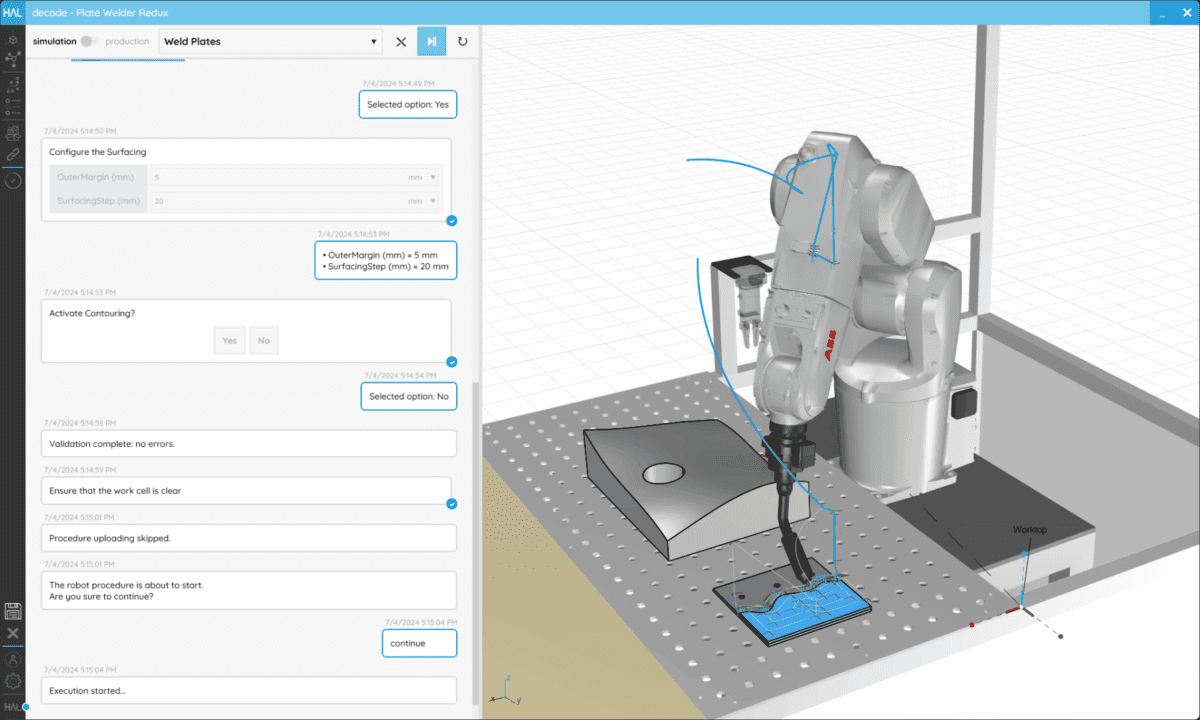Click the chain link connection icon

tap(13, 154)
